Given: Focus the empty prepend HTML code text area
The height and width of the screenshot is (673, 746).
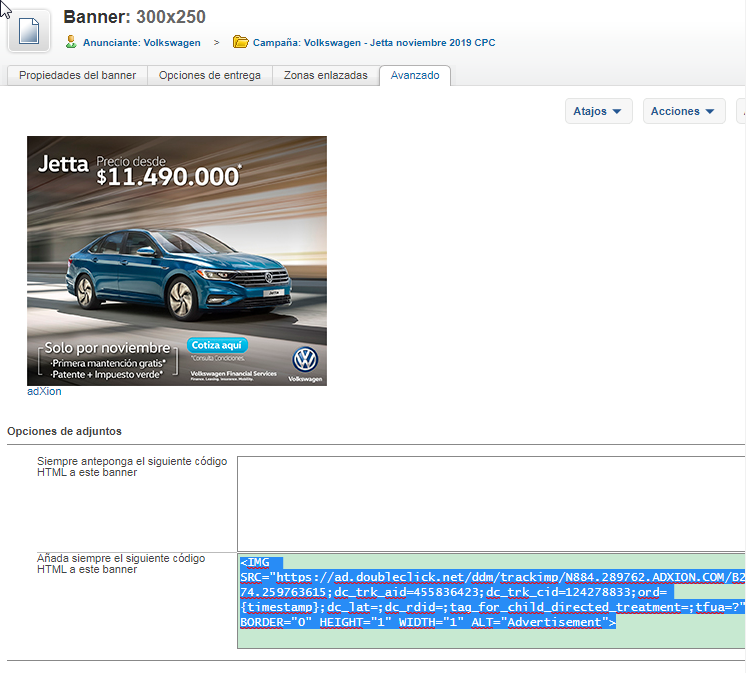Looking at the screenshot, I should (490, 502).
